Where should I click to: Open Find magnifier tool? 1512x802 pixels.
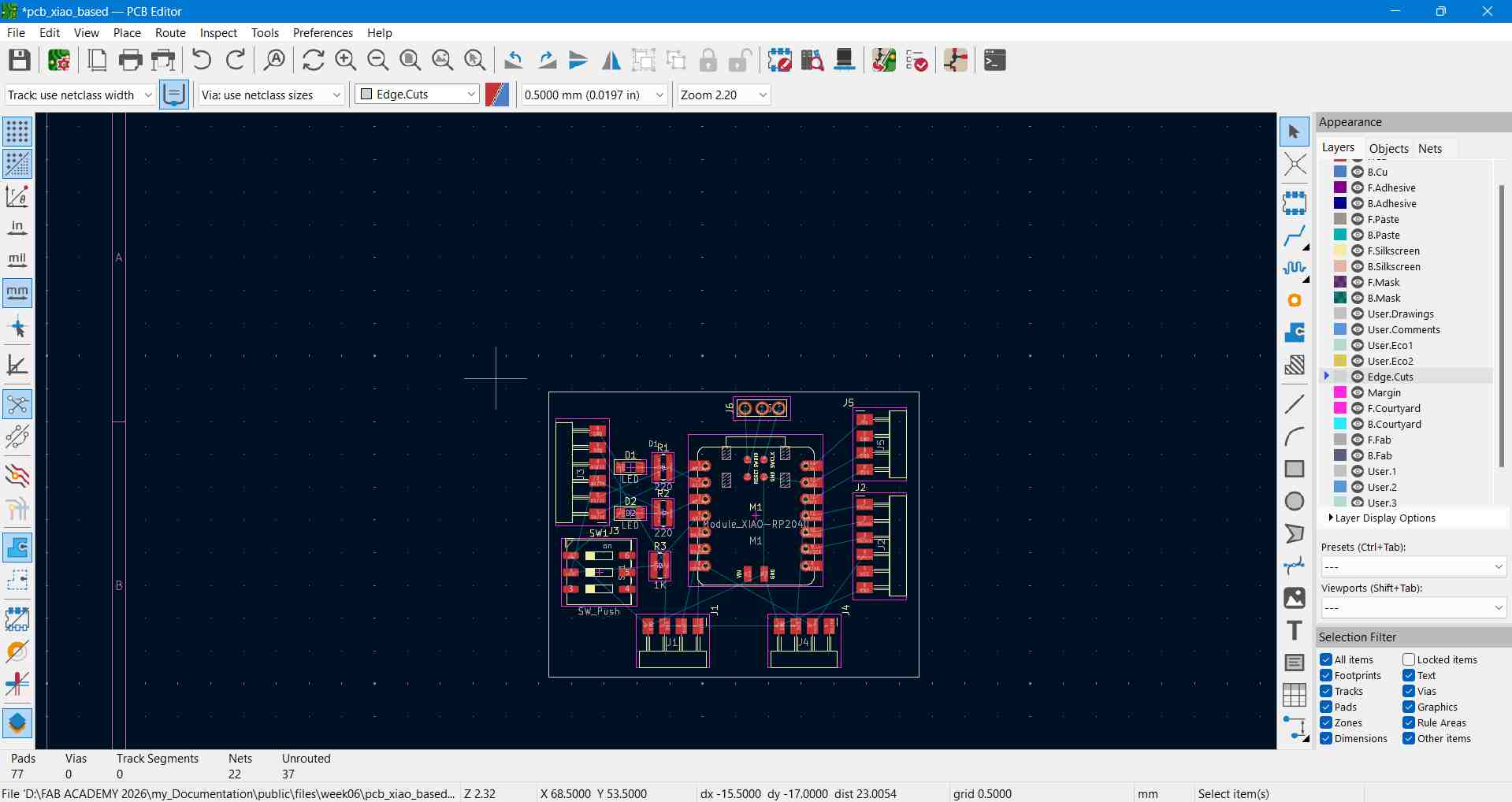click(x=274, y=60)
